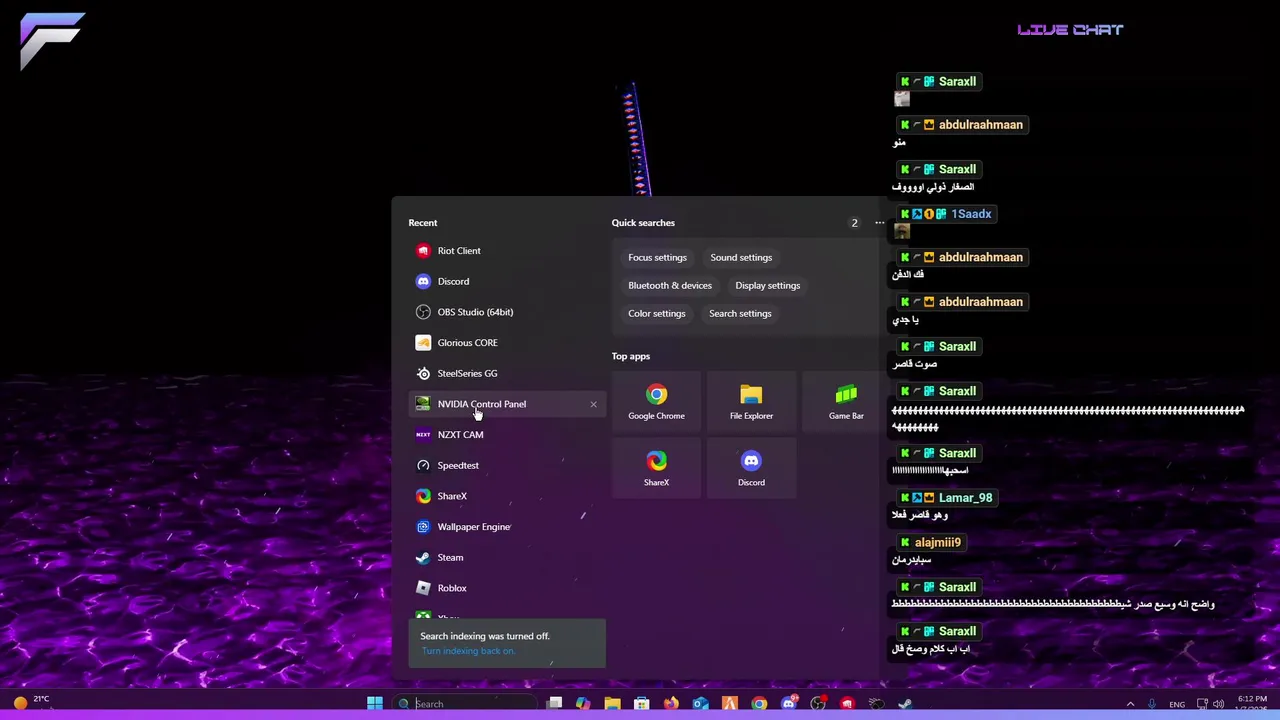This screenshot has width=1280, height=720.
Task: Open Game Bar under Top apps
Action: (x=846, y=402)
